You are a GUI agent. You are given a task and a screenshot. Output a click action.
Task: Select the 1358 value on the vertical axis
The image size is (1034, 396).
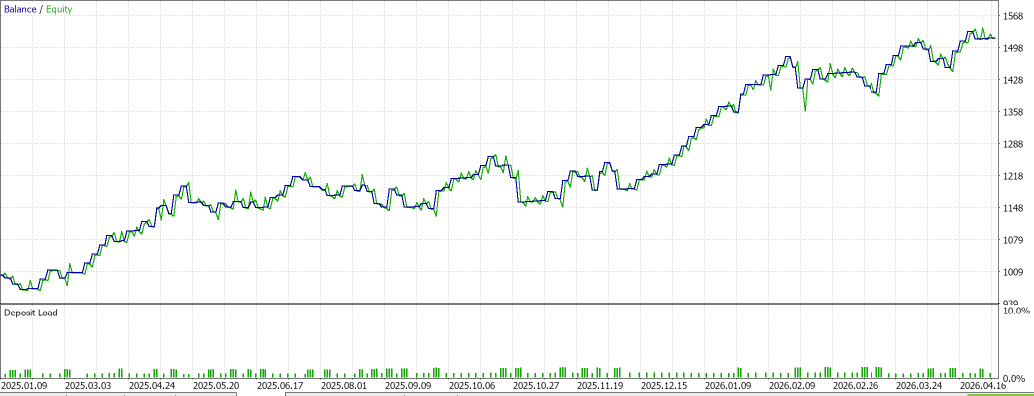coord(1014,113)
